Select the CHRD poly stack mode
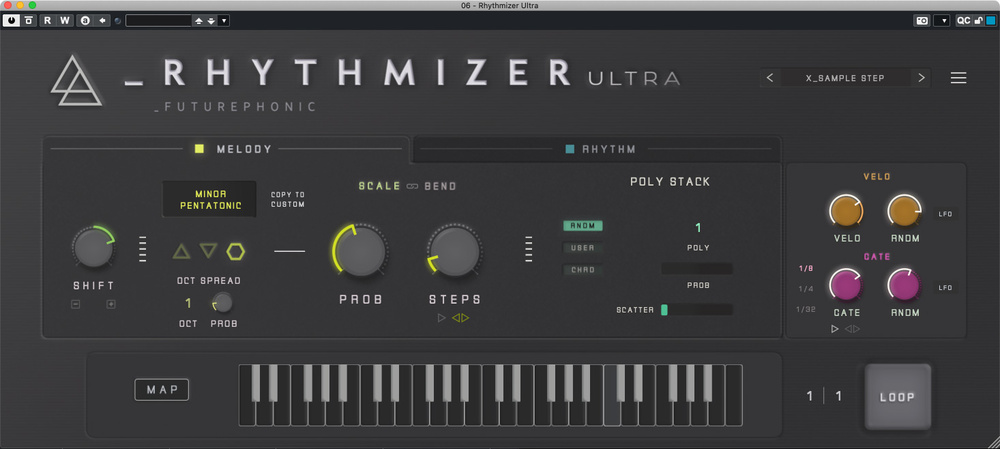 (581, 270)
